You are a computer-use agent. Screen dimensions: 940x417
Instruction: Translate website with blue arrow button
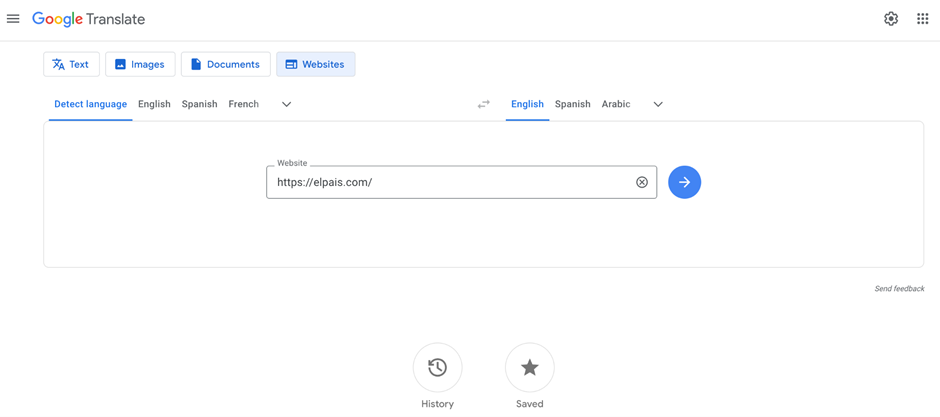(x=685, y=182)
